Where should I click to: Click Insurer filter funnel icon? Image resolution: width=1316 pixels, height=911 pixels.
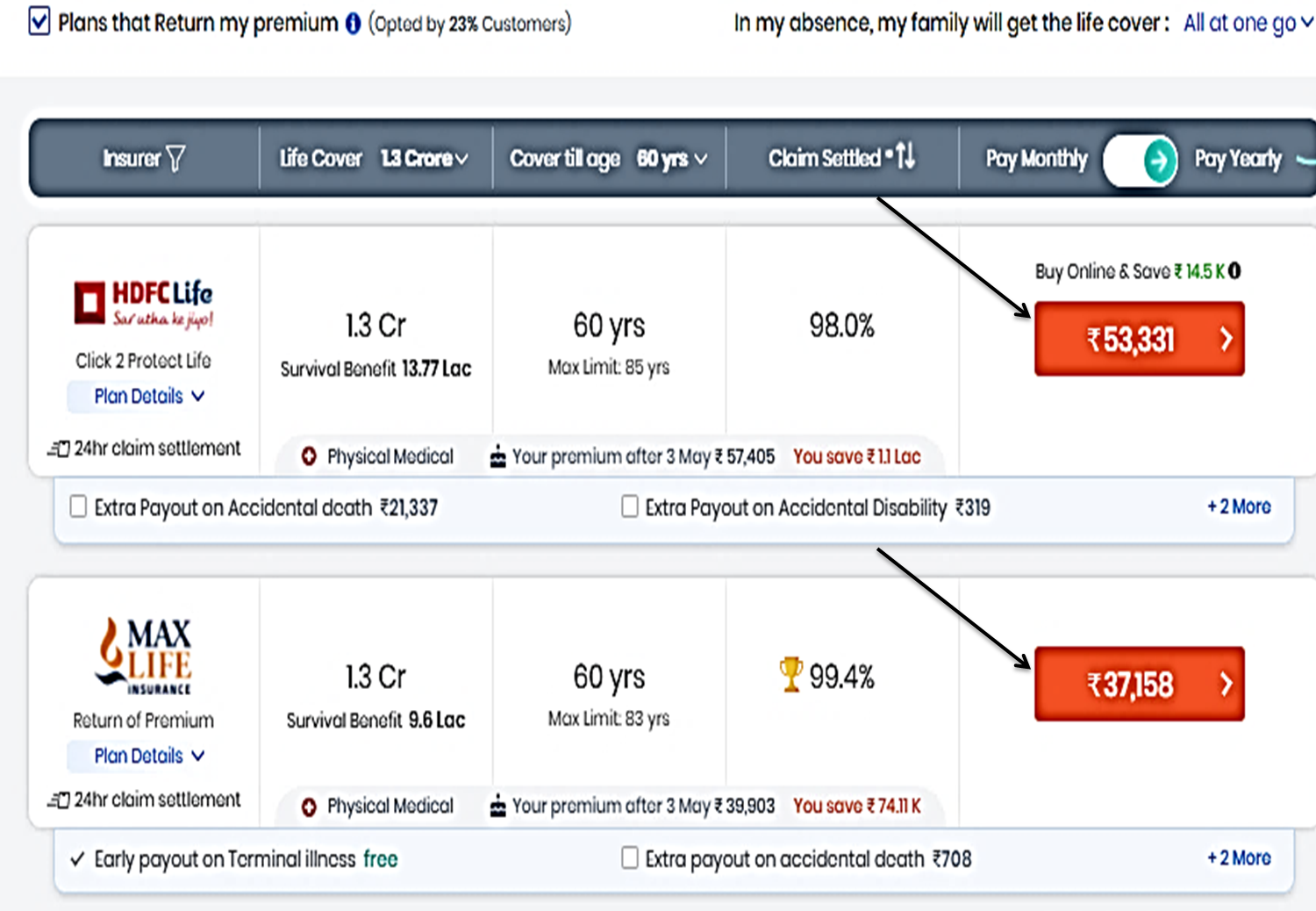tap(175, 158)
